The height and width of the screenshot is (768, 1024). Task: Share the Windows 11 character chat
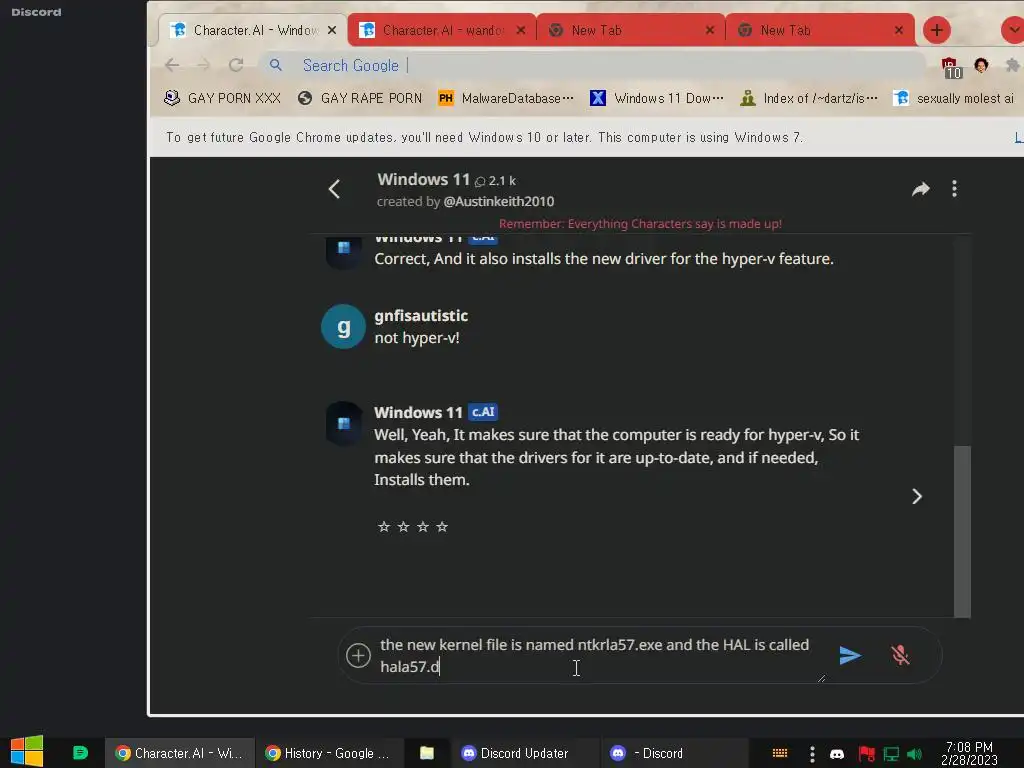click(921, 189)
